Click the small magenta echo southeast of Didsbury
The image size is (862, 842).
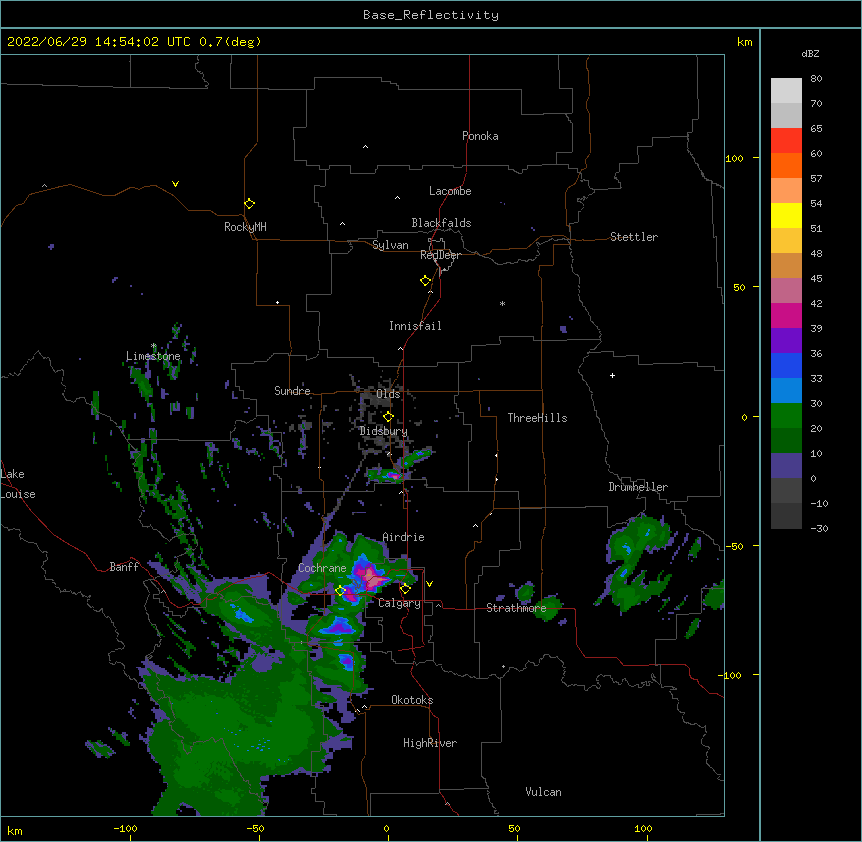click(393, 475)
